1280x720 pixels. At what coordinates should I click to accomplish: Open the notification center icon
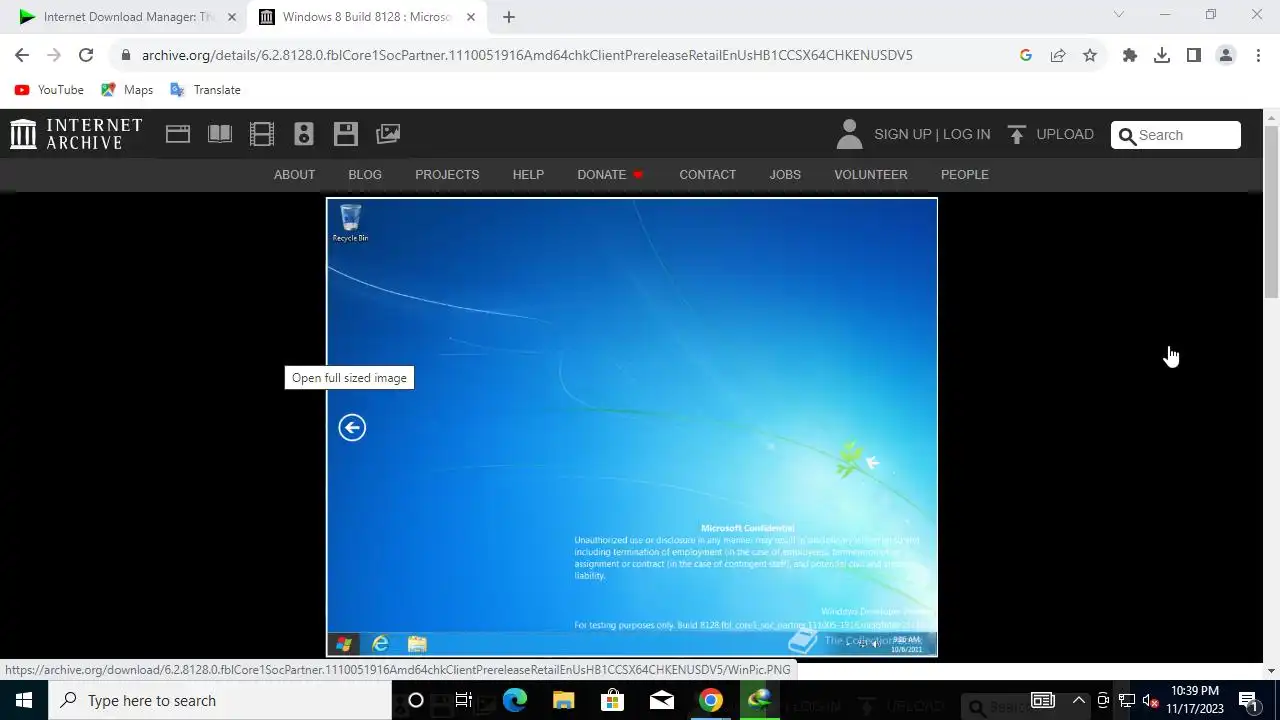tap(1248, 700)
